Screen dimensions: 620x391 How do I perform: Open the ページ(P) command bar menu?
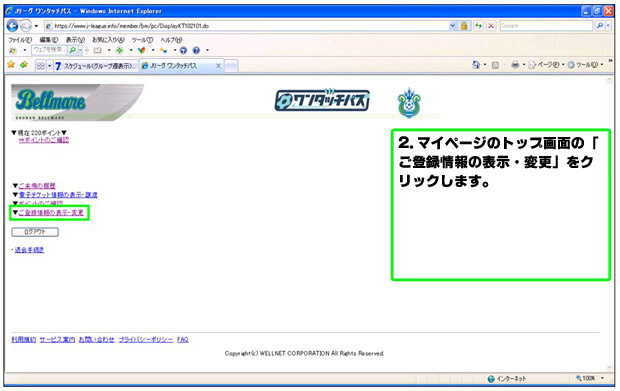point(546,65)
